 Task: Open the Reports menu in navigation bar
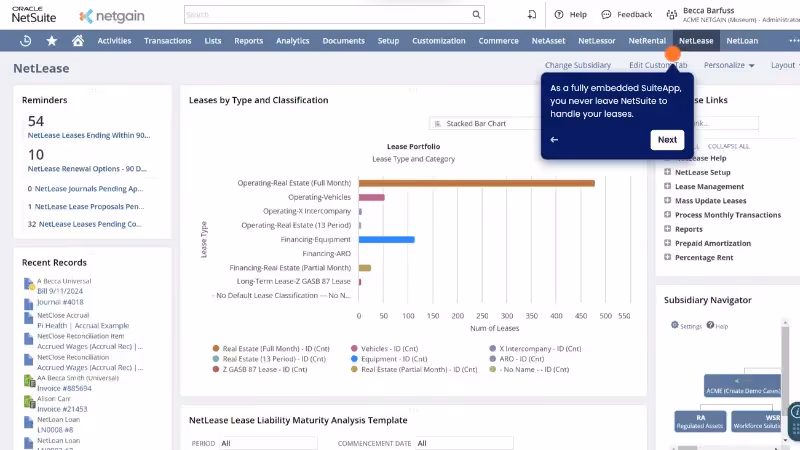point(248,41)
